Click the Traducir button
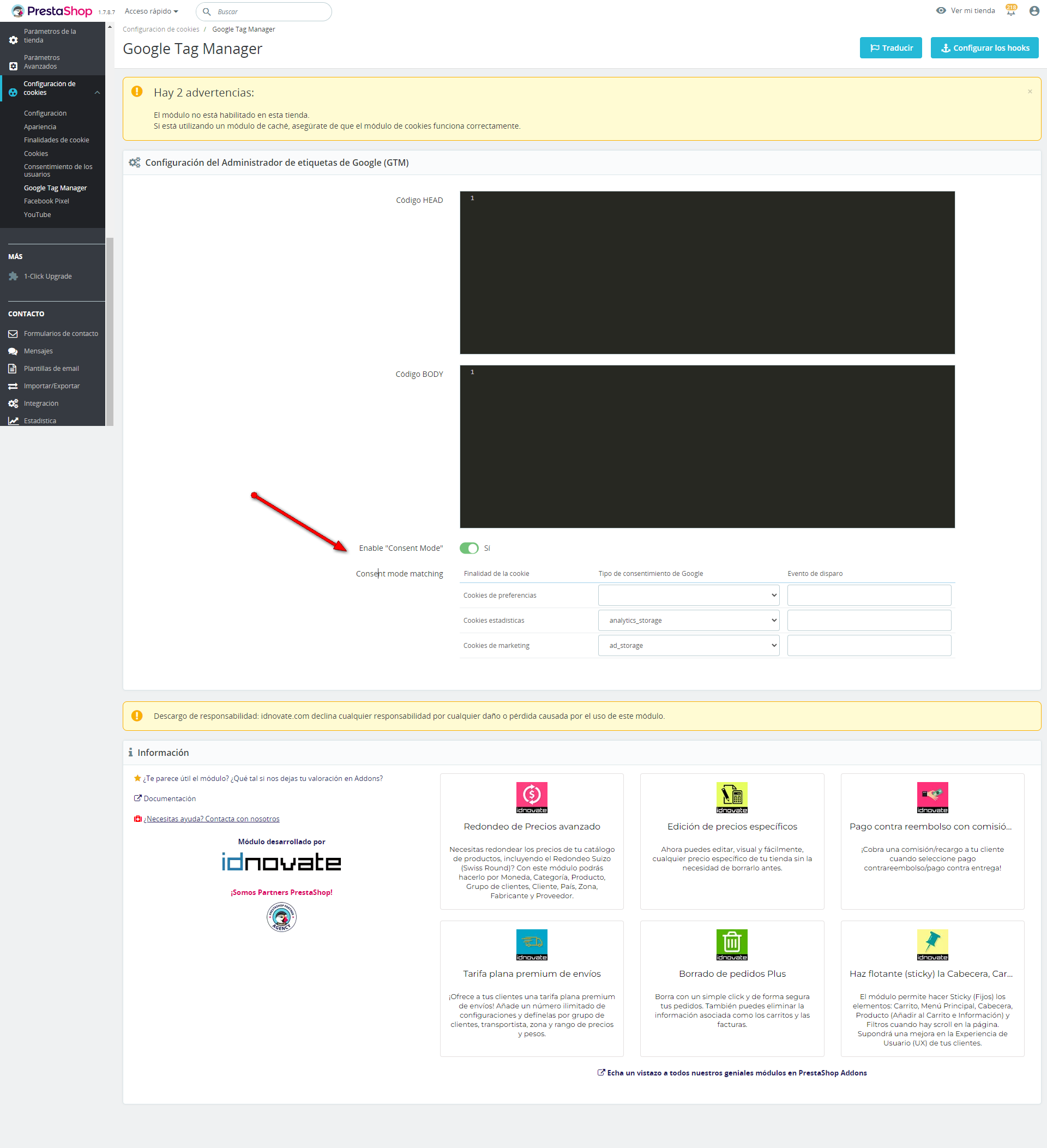The width and height of the screenshot is (1047, 1148). pyautogui.click(x=890, y=48)
